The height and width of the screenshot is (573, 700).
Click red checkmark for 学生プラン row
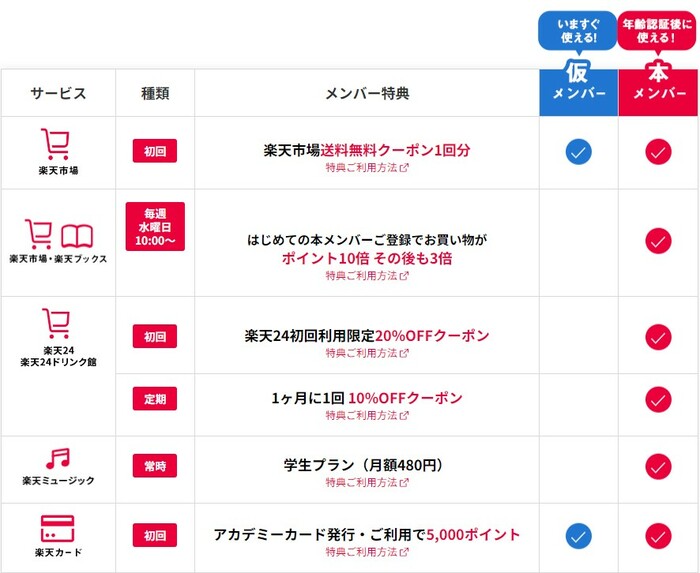point(658,467)
